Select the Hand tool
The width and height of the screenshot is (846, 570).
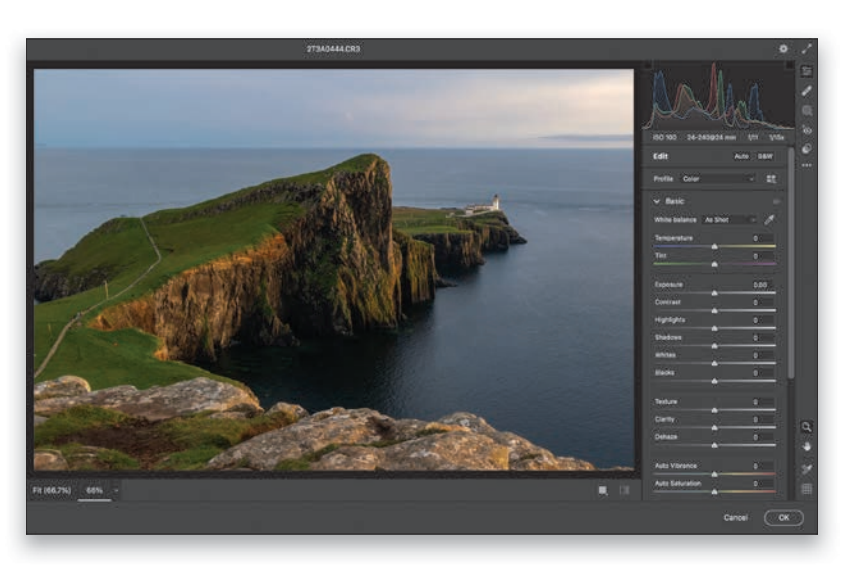point(806,446)
